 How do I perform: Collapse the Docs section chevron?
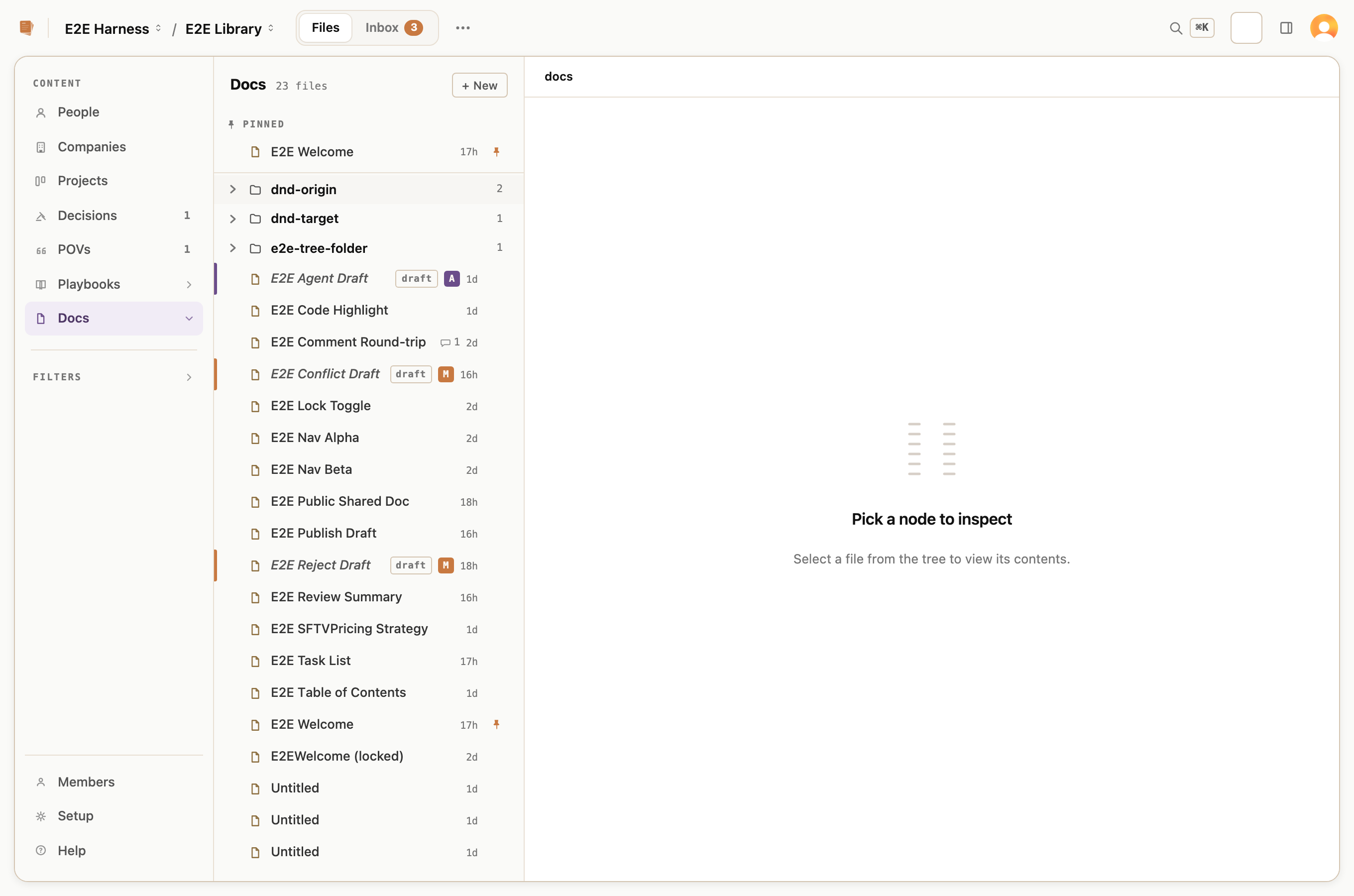(189, 318)
